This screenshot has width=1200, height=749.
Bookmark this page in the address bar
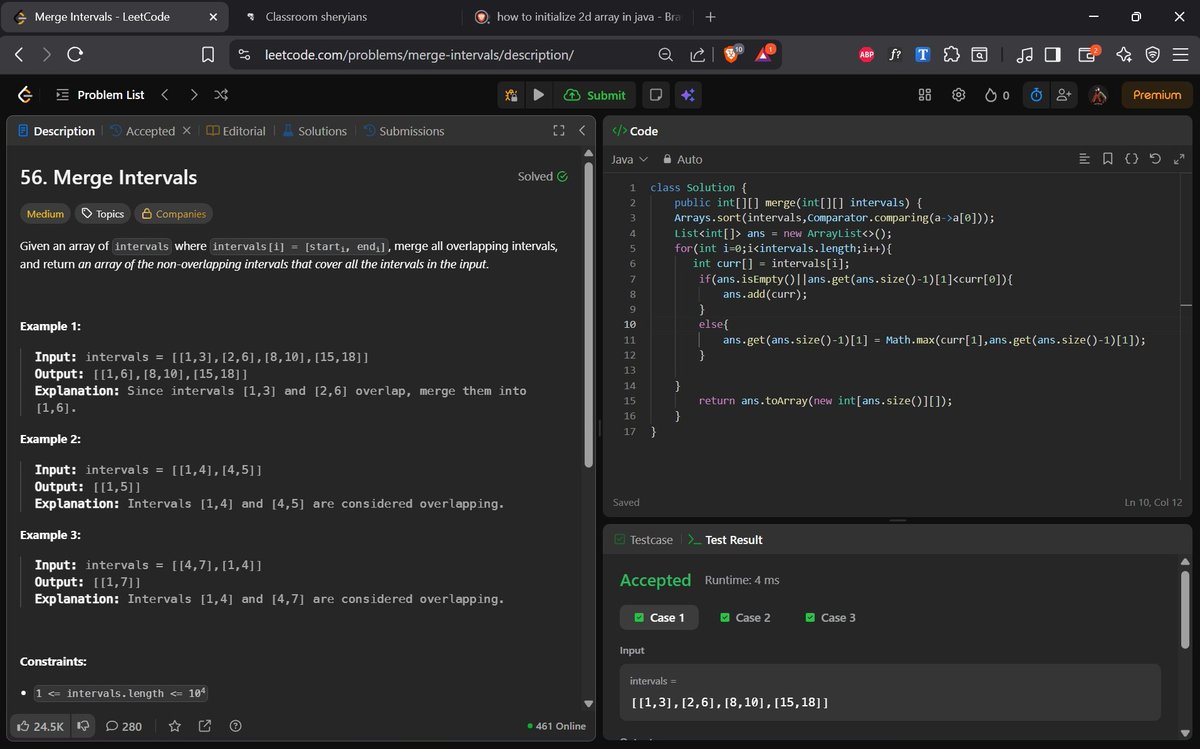point(208,55)
